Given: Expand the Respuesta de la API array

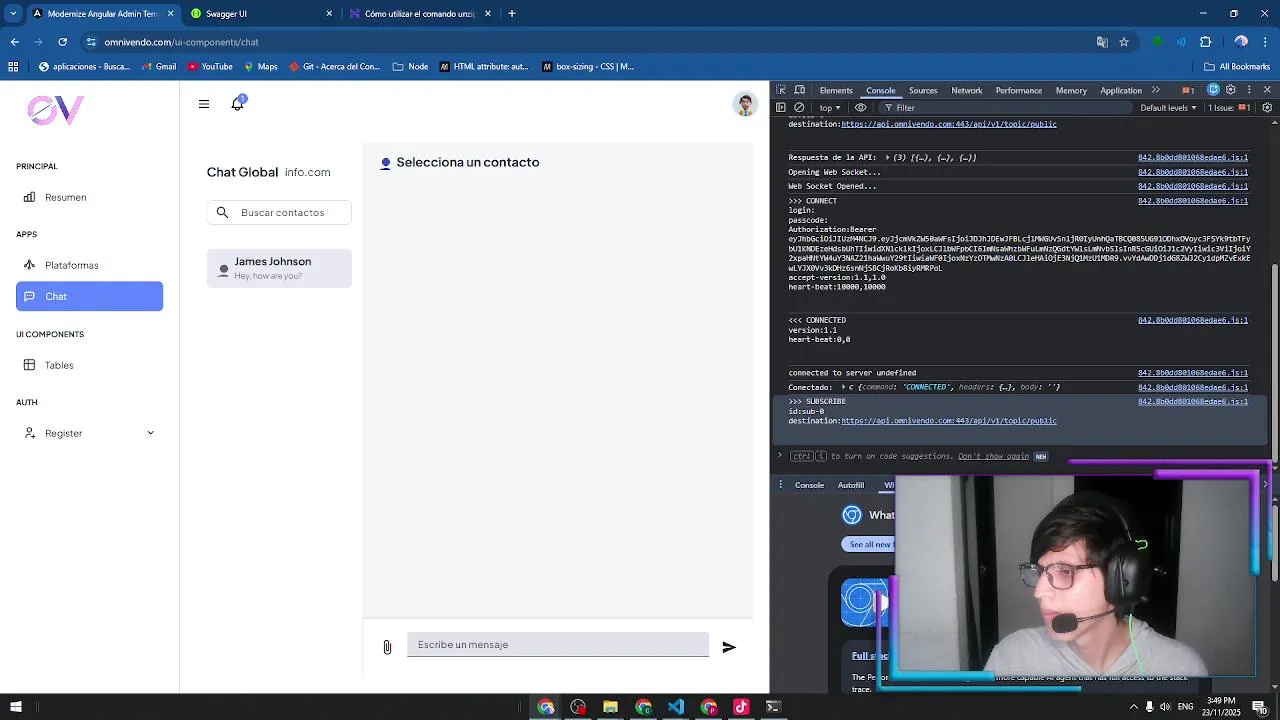Looking at the screenshot, I should [886, 157].
